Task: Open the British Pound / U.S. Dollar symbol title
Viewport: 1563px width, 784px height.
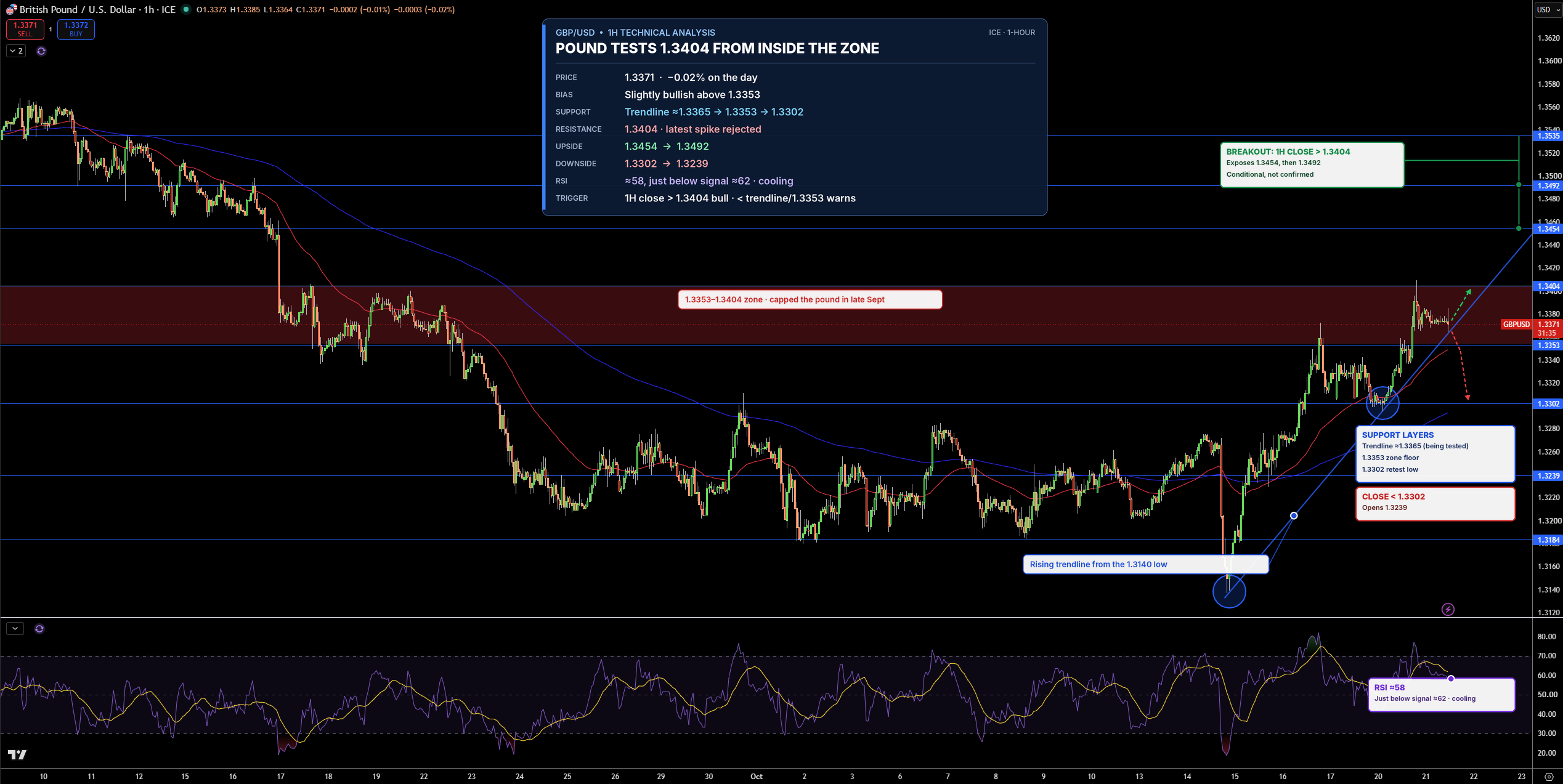Action: [97, 9]
